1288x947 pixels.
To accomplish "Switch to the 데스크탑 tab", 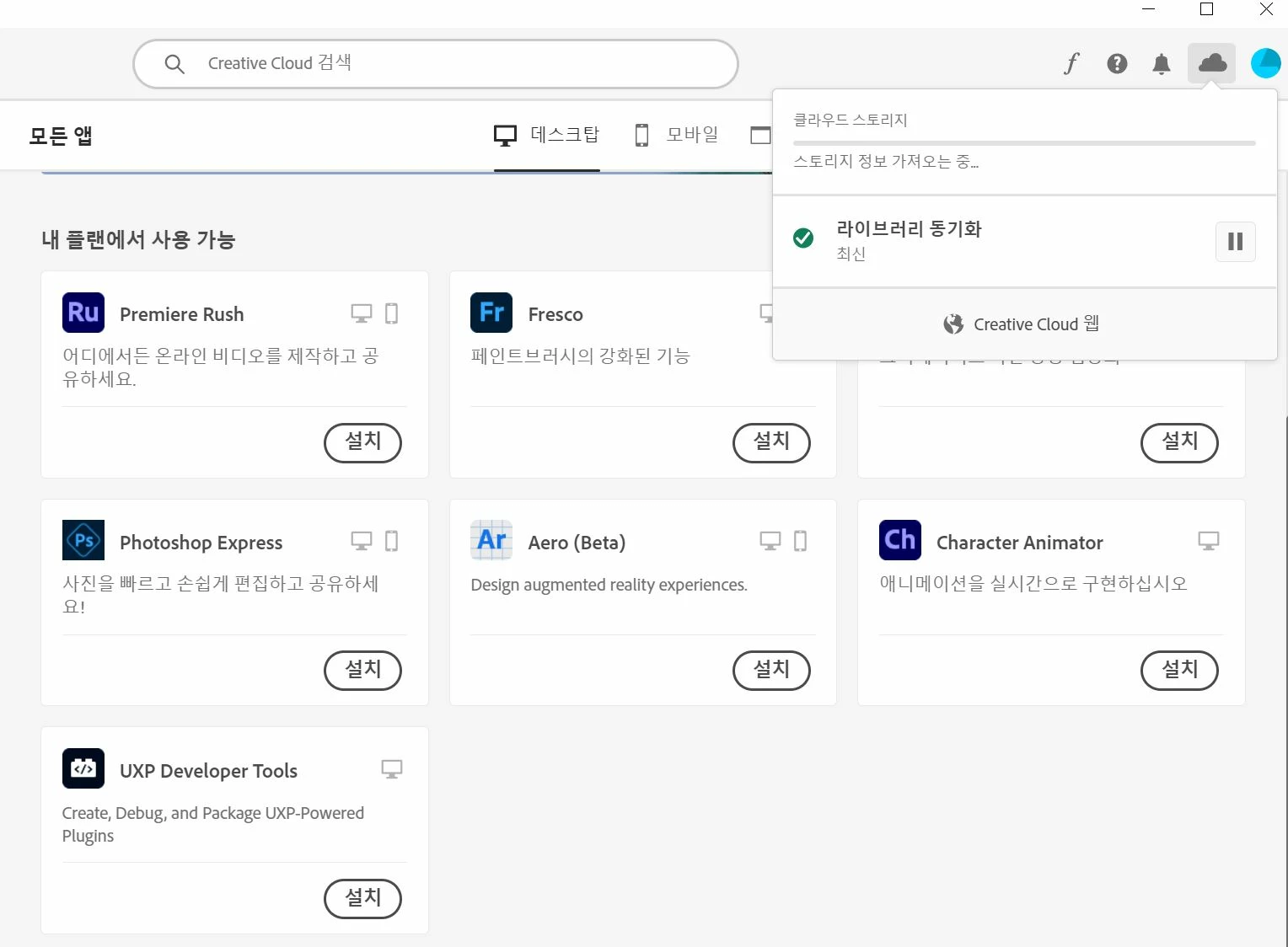I will tap(547, 135).
